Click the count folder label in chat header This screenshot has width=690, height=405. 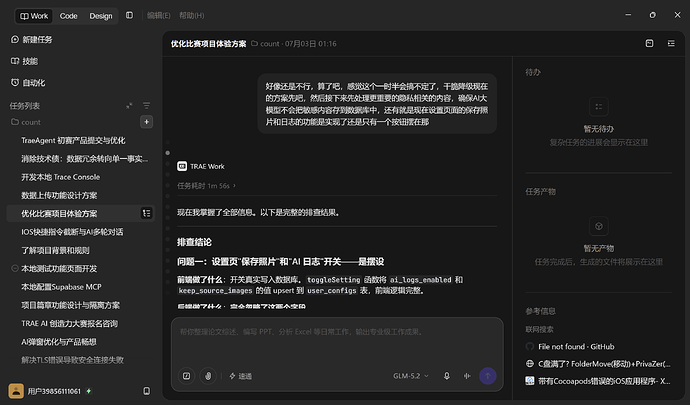[265, 44]
